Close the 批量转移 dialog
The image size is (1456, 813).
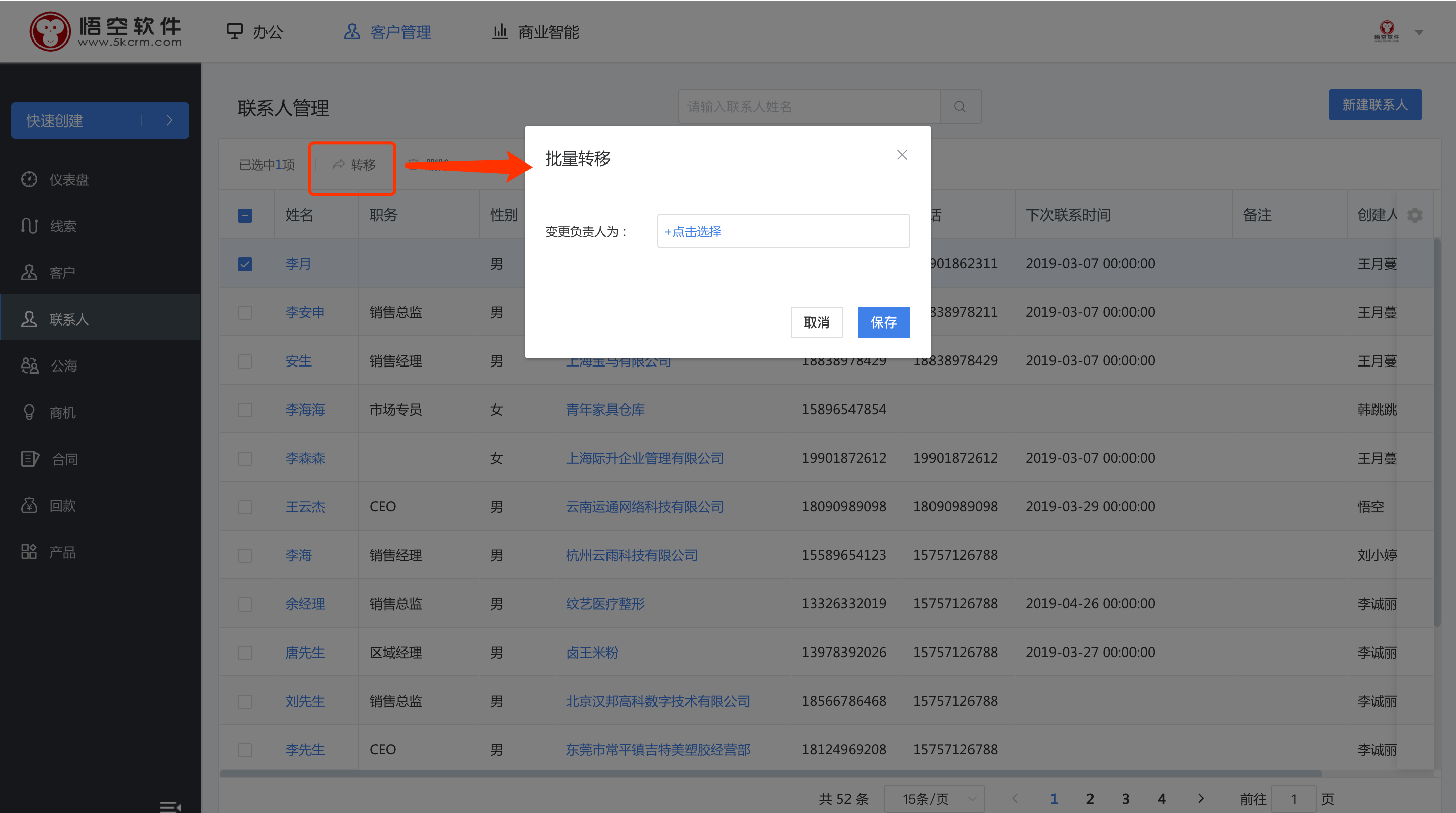pyautogui.click(x=902, y=155)
